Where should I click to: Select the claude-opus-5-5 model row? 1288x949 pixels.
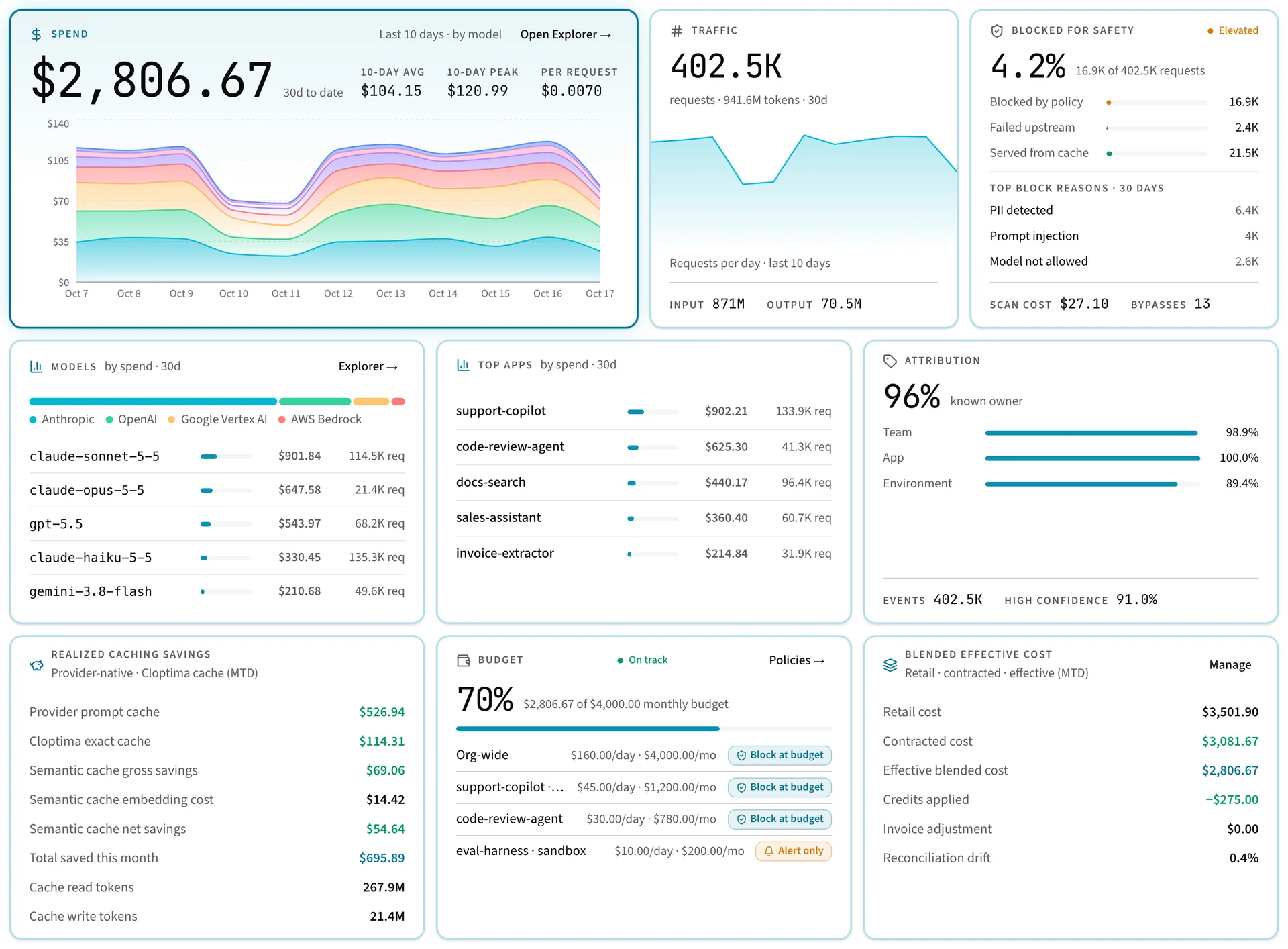(x=217, y=491)
